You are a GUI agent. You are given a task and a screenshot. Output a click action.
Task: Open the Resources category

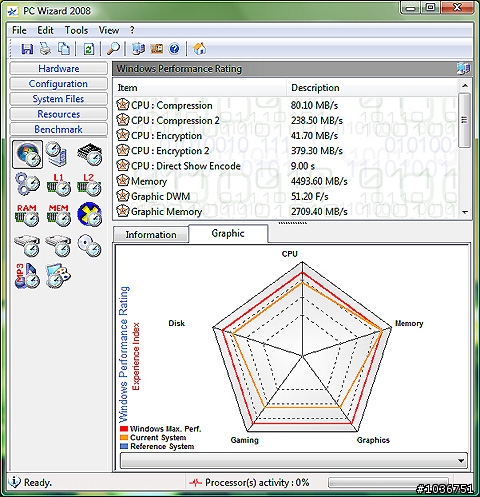tap(59, 114)
